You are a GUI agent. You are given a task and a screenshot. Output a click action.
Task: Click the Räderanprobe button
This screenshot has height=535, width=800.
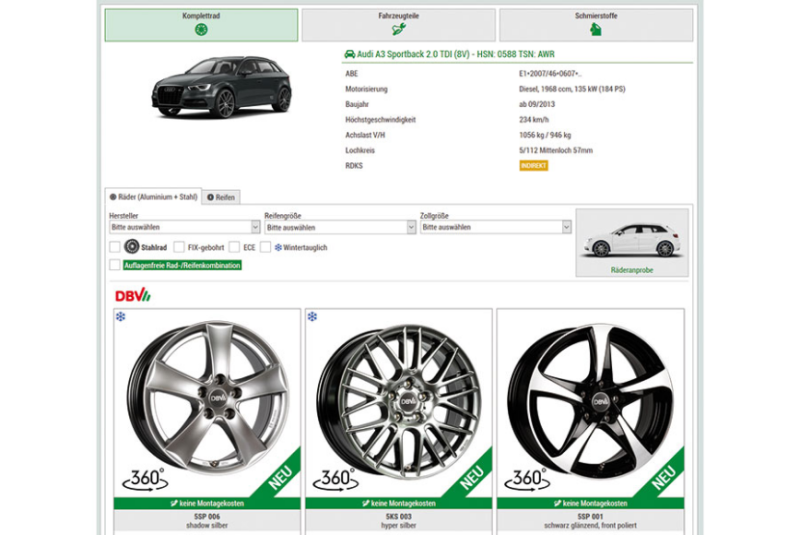(x=631, y=243)
